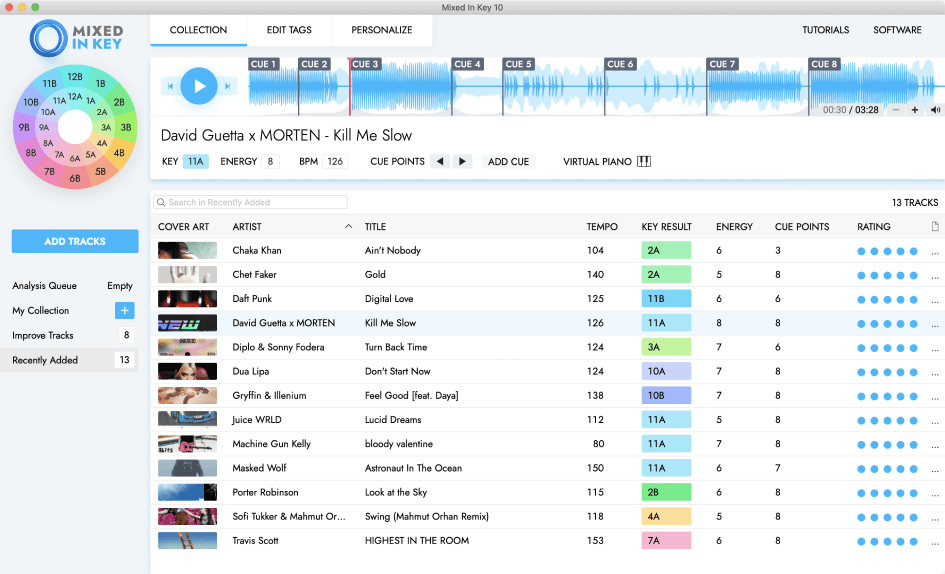Click the export file icon in header
This screenshot has height=574, width=945.
[x=935, y=227]
